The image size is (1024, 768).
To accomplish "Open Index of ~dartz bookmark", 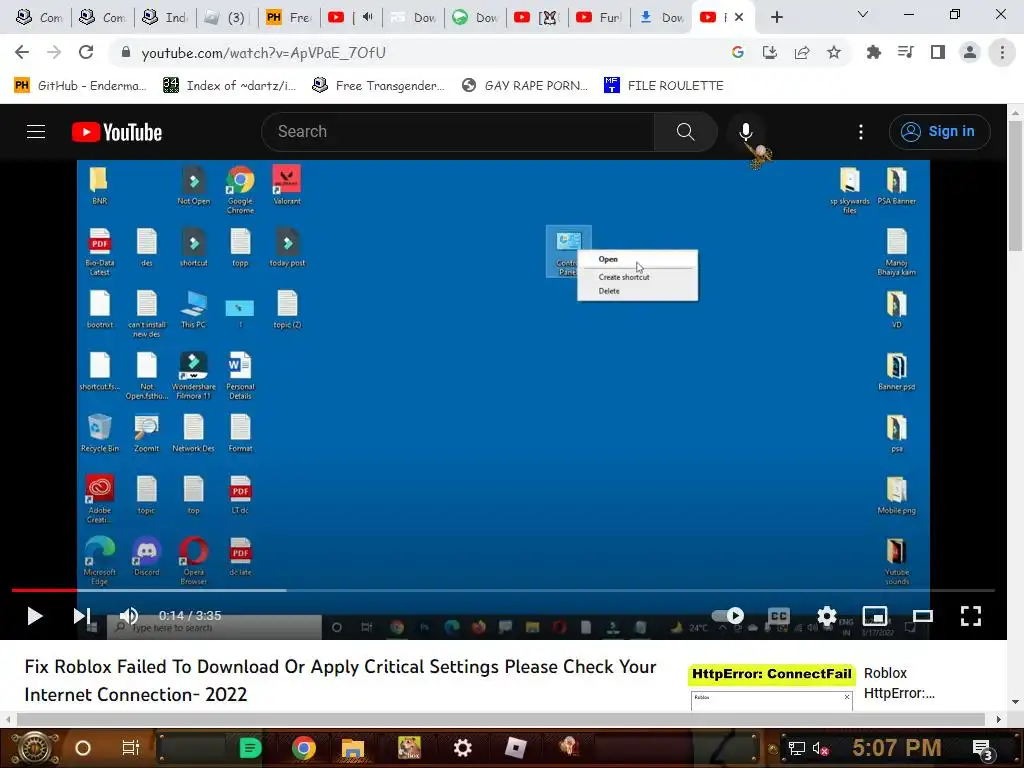I will coord(229,86).
